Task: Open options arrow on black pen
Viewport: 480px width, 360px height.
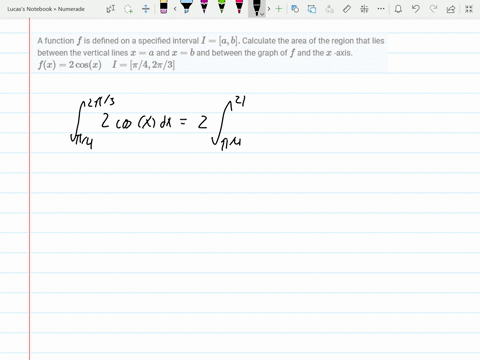Action: click(262, 14)
